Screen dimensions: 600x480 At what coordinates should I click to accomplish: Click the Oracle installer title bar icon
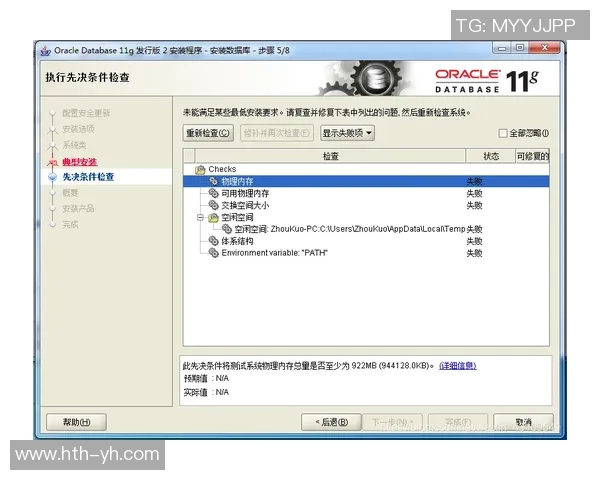click(46, 51)
